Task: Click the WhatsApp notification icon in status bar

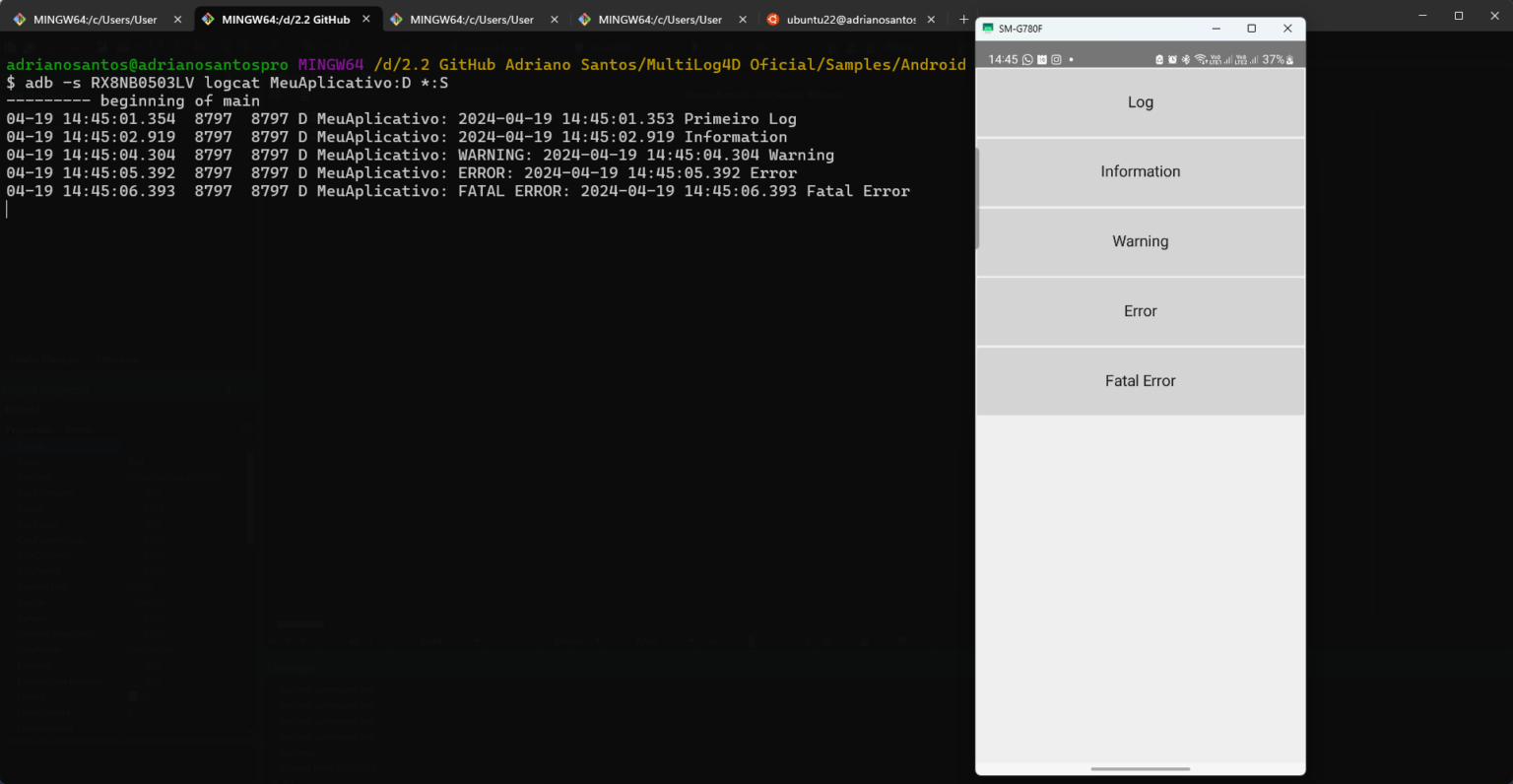Action: point(1027,59)
